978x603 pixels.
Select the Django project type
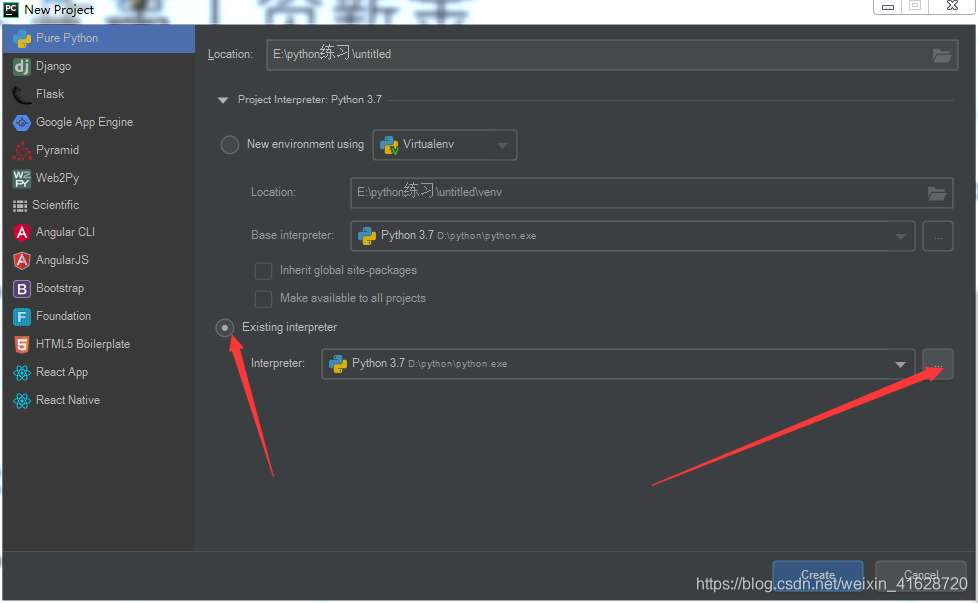60,65
